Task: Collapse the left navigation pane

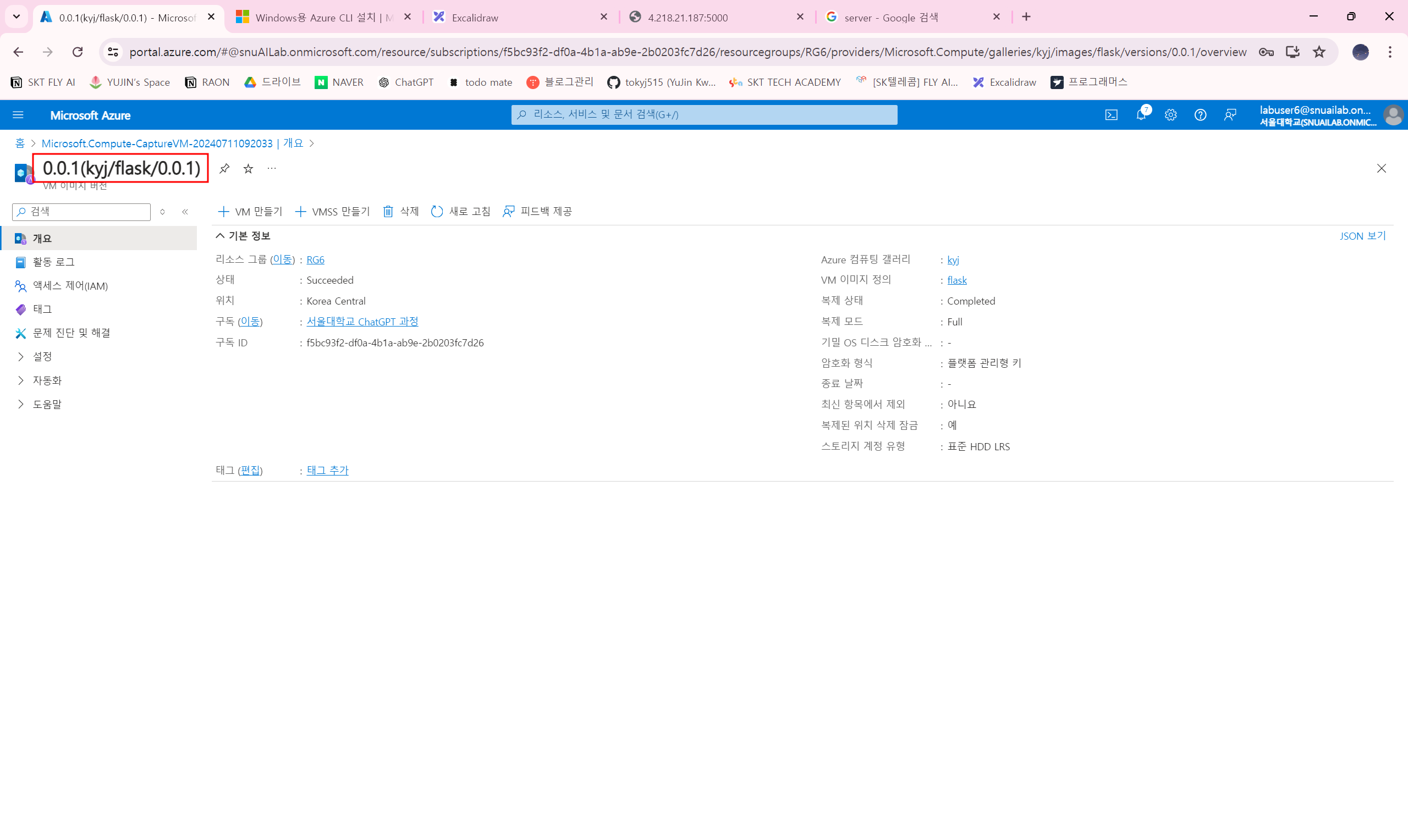Action: pyautogui.click(x=185, y=212)
